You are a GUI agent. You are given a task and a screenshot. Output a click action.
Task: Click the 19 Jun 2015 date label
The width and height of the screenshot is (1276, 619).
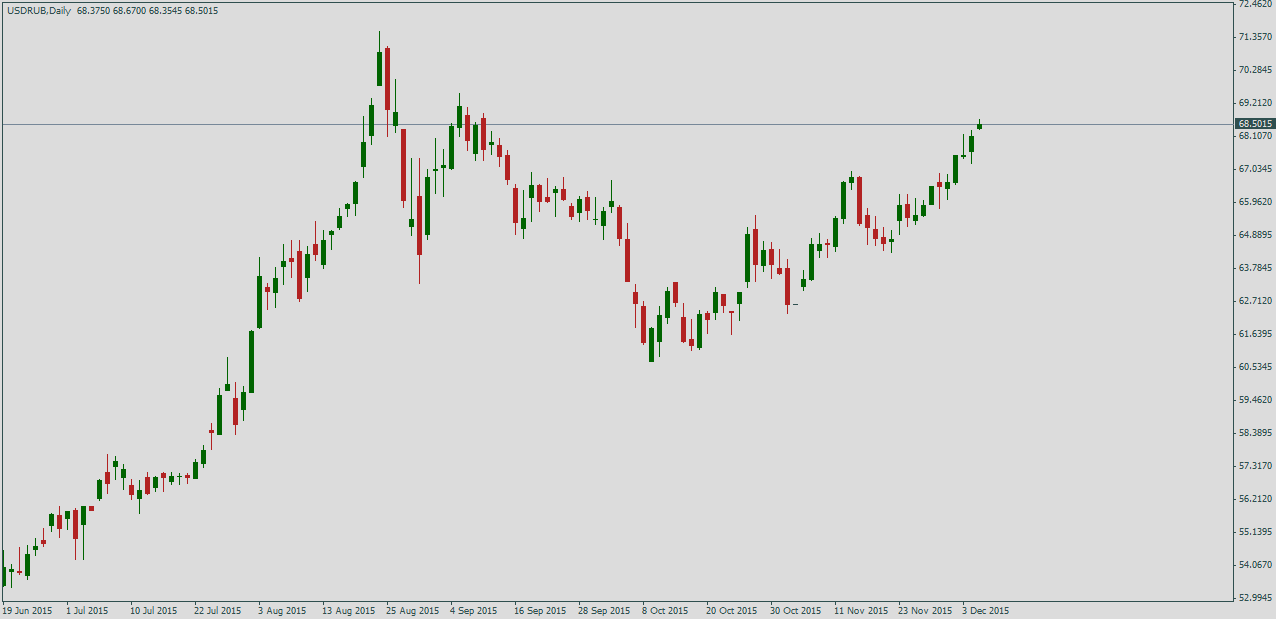click(28, 610)
